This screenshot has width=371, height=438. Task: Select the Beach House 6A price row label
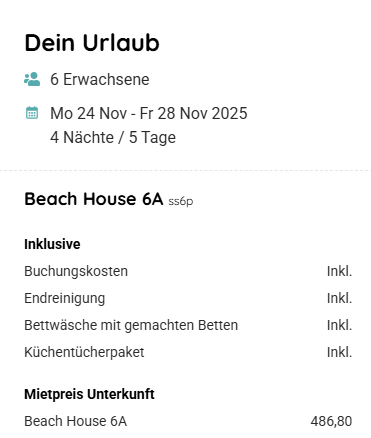pos(76,421)
